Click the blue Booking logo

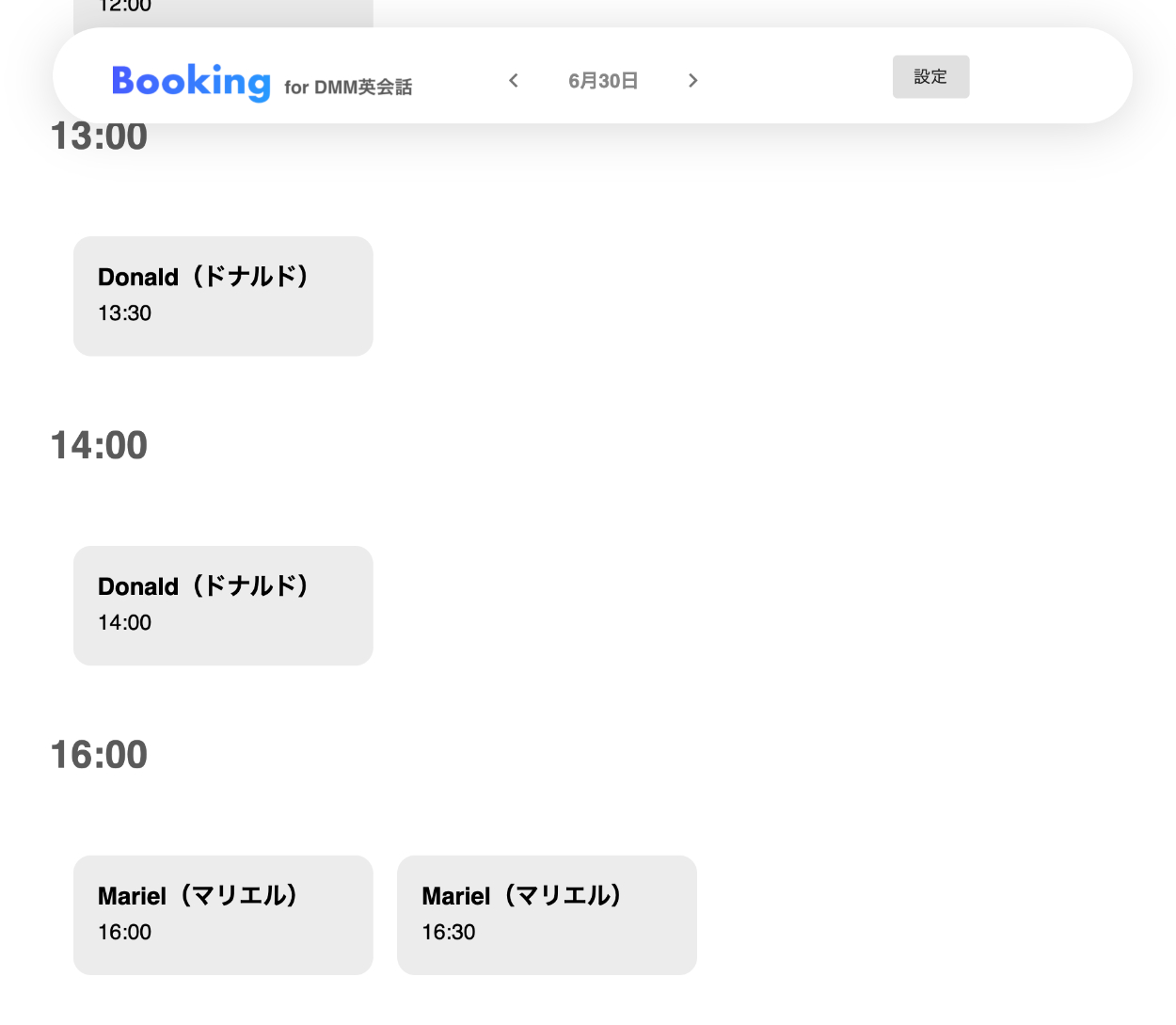click(x=191, y=82)
